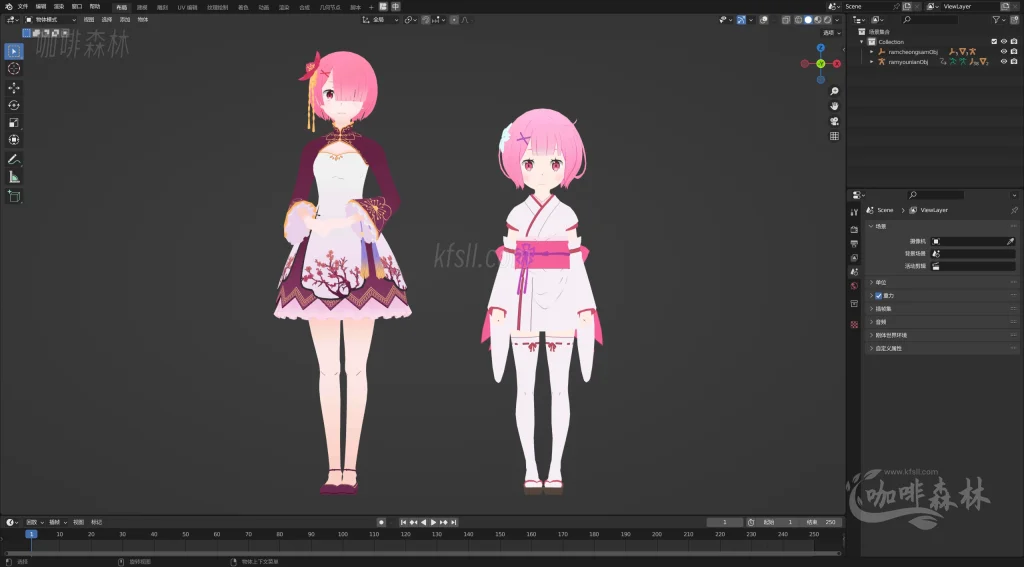Image resolution: width=1024 pixels, height=567 pixels.
Task: Open the Render menu
Action: (59, 7)
